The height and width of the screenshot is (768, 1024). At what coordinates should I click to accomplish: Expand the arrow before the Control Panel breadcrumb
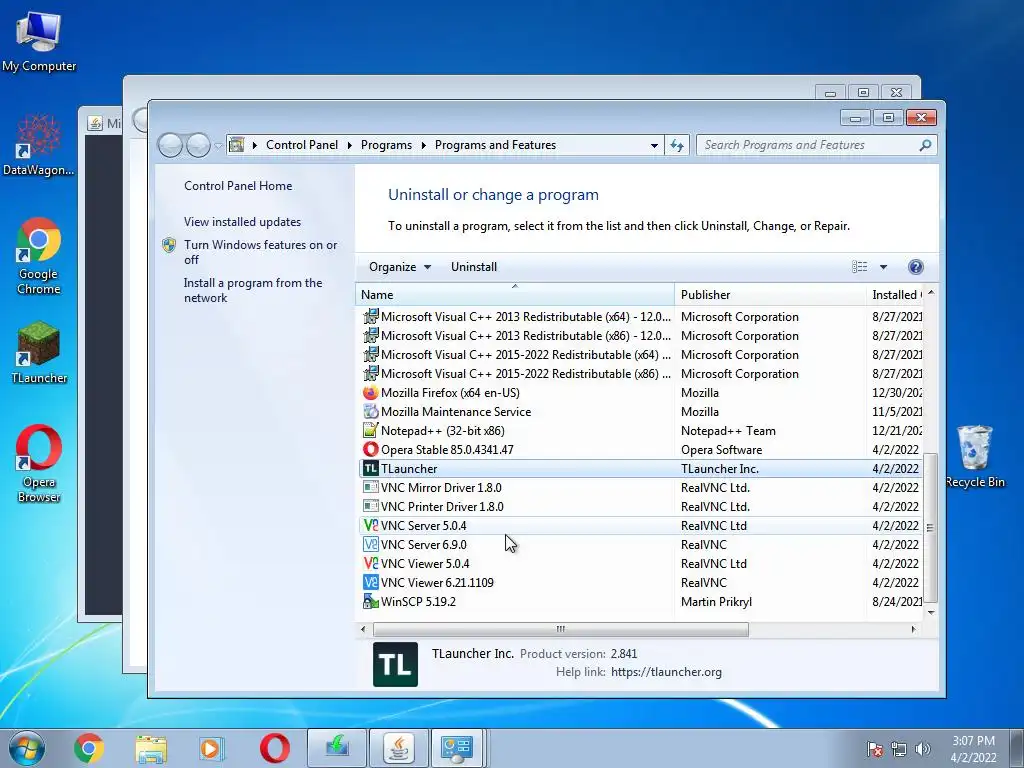coord(255,145)
